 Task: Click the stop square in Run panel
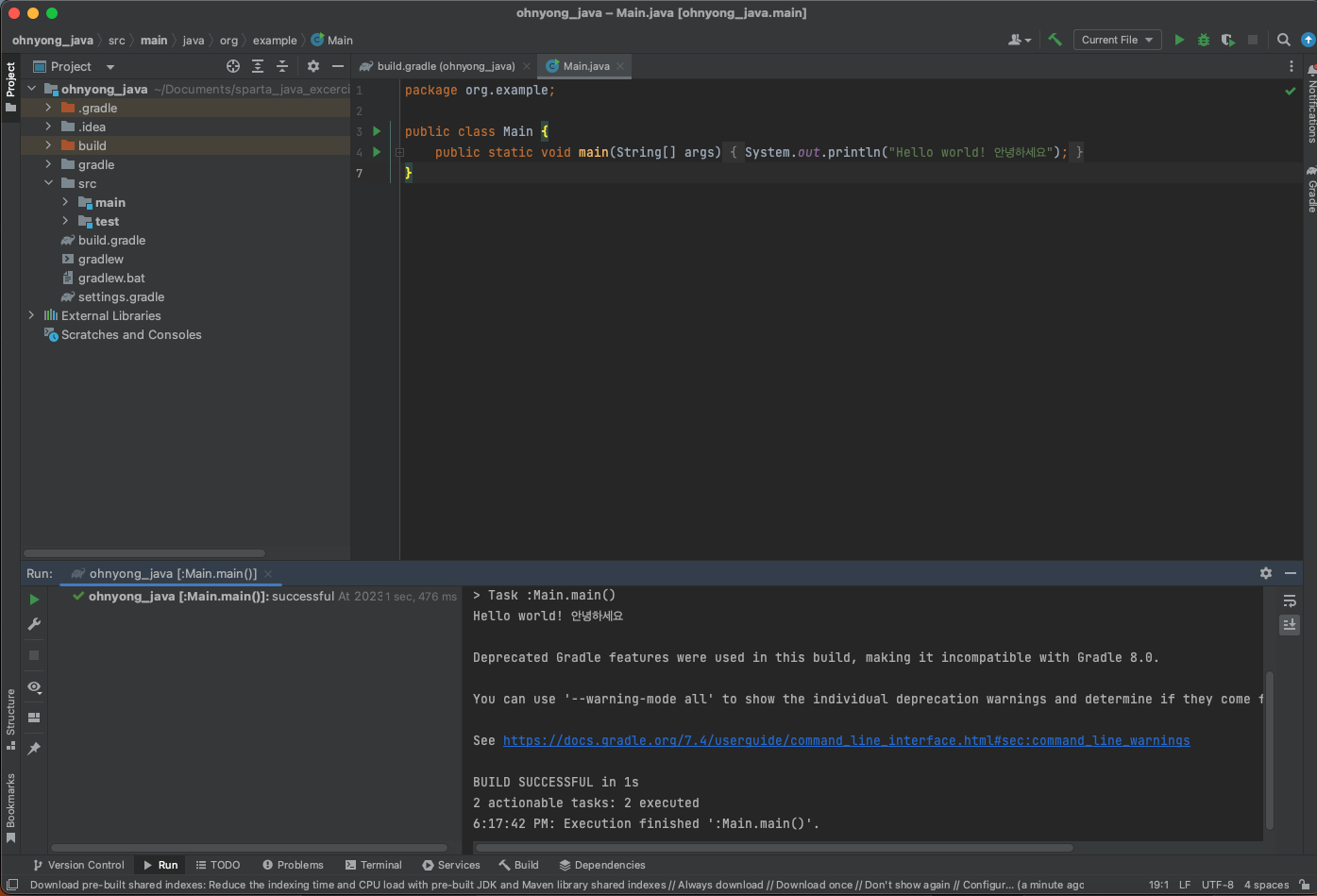34,655
